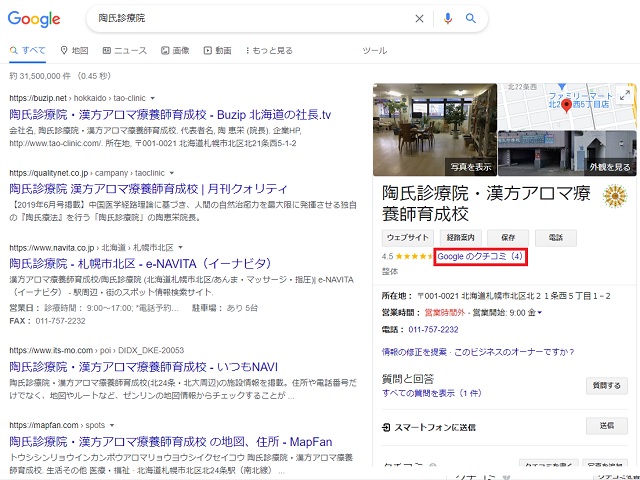Expand business hours dropdown arrow

pos(540,313)
